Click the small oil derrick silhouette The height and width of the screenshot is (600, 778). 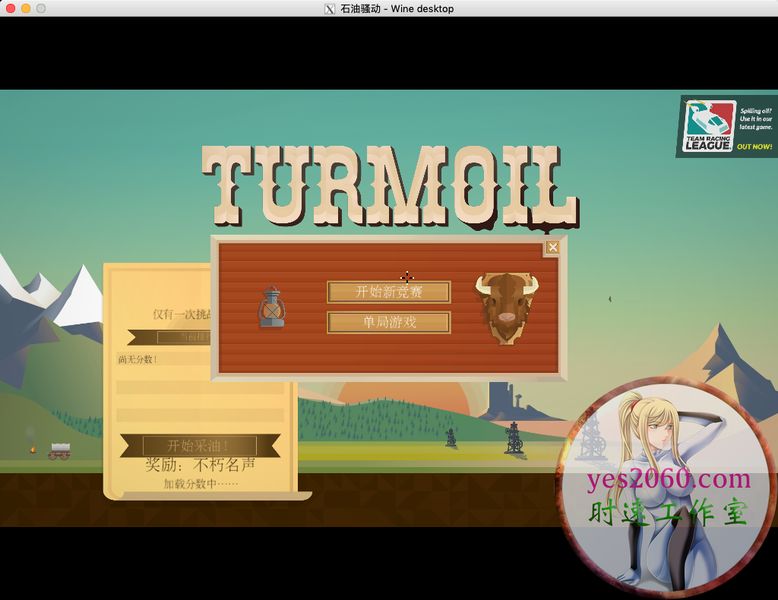coord(451,438)
